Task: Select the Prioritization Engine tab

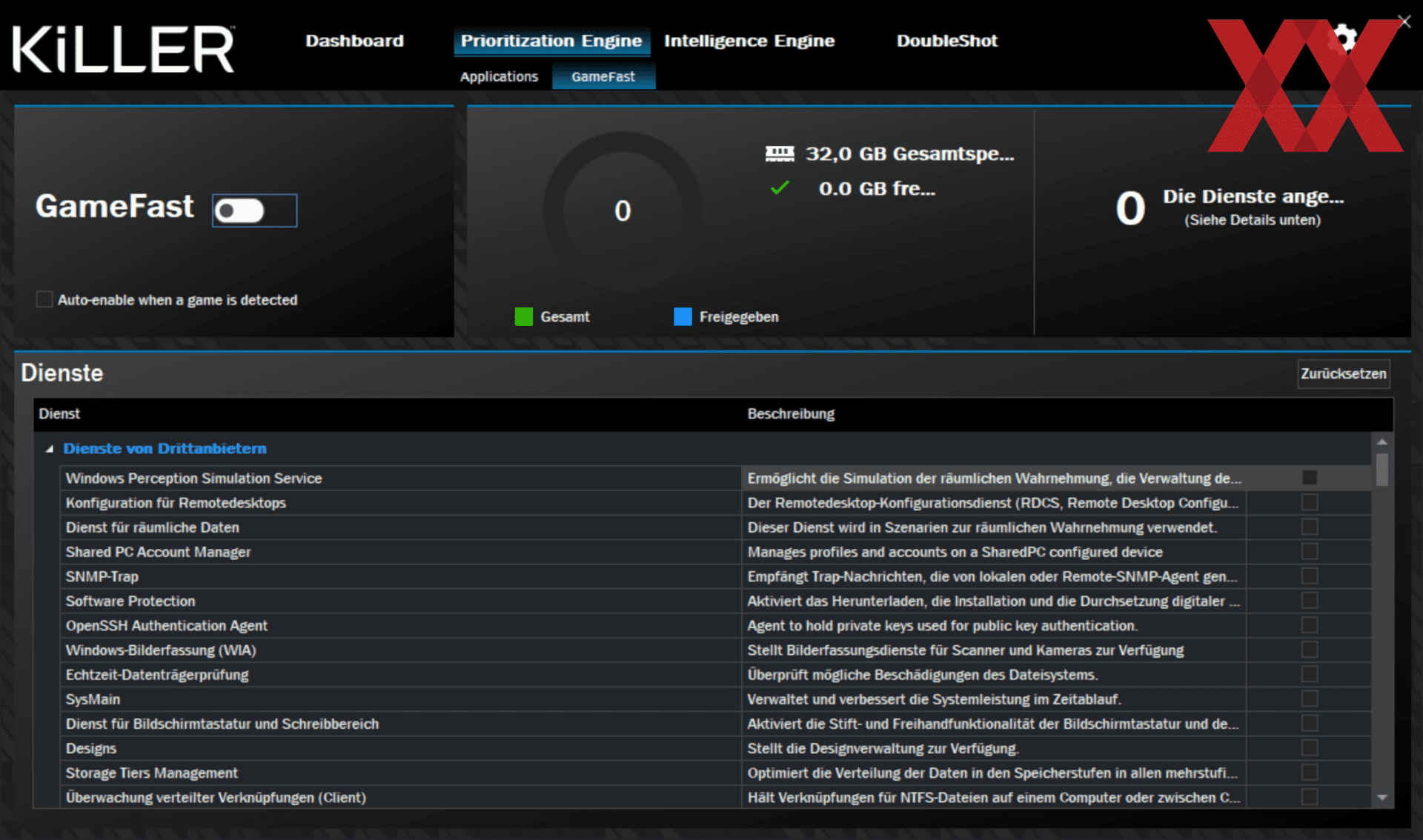Action: [x=551, y=41]
